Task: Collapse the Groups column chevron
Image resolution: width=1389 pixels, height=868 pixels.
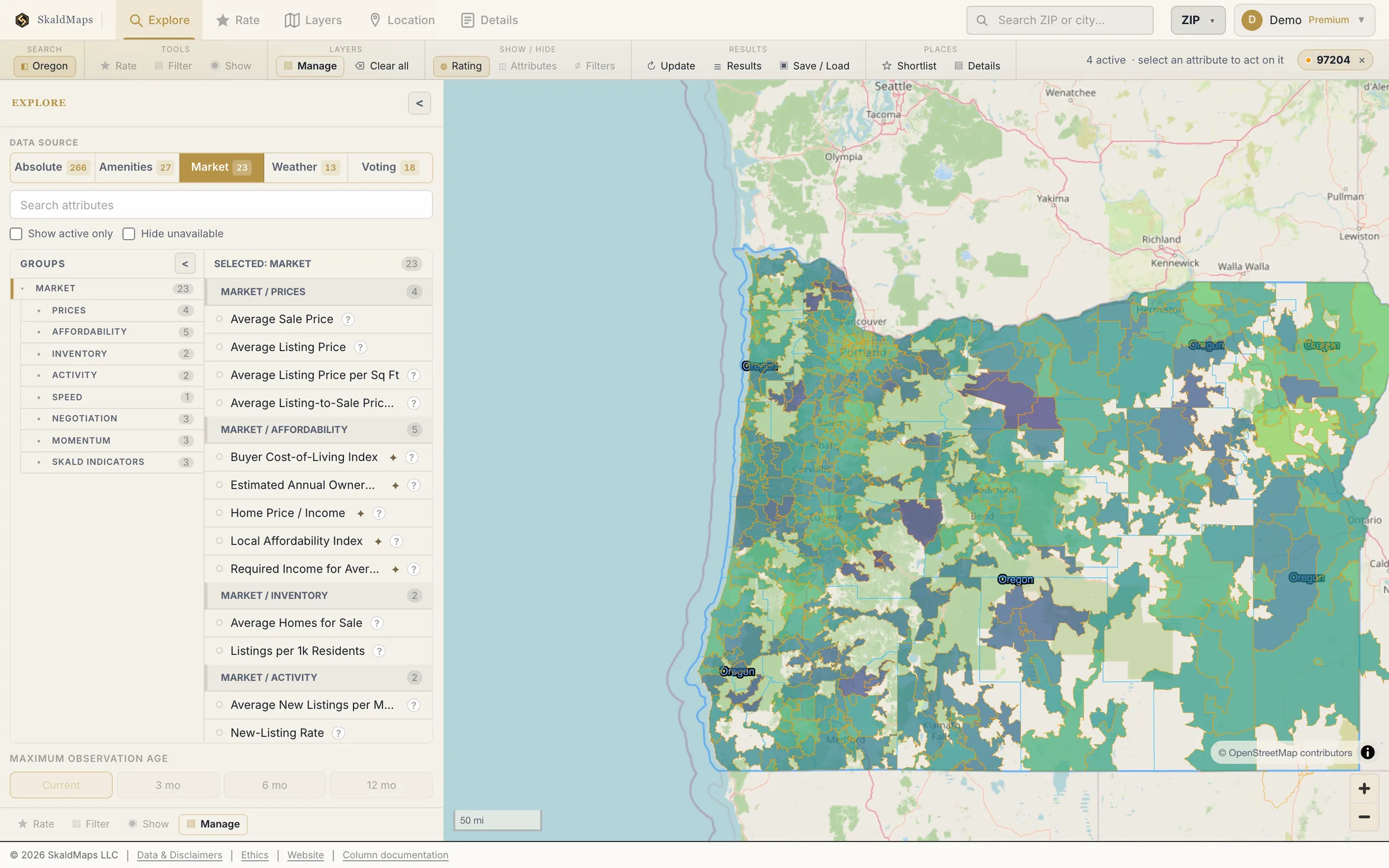Action: 185,264
